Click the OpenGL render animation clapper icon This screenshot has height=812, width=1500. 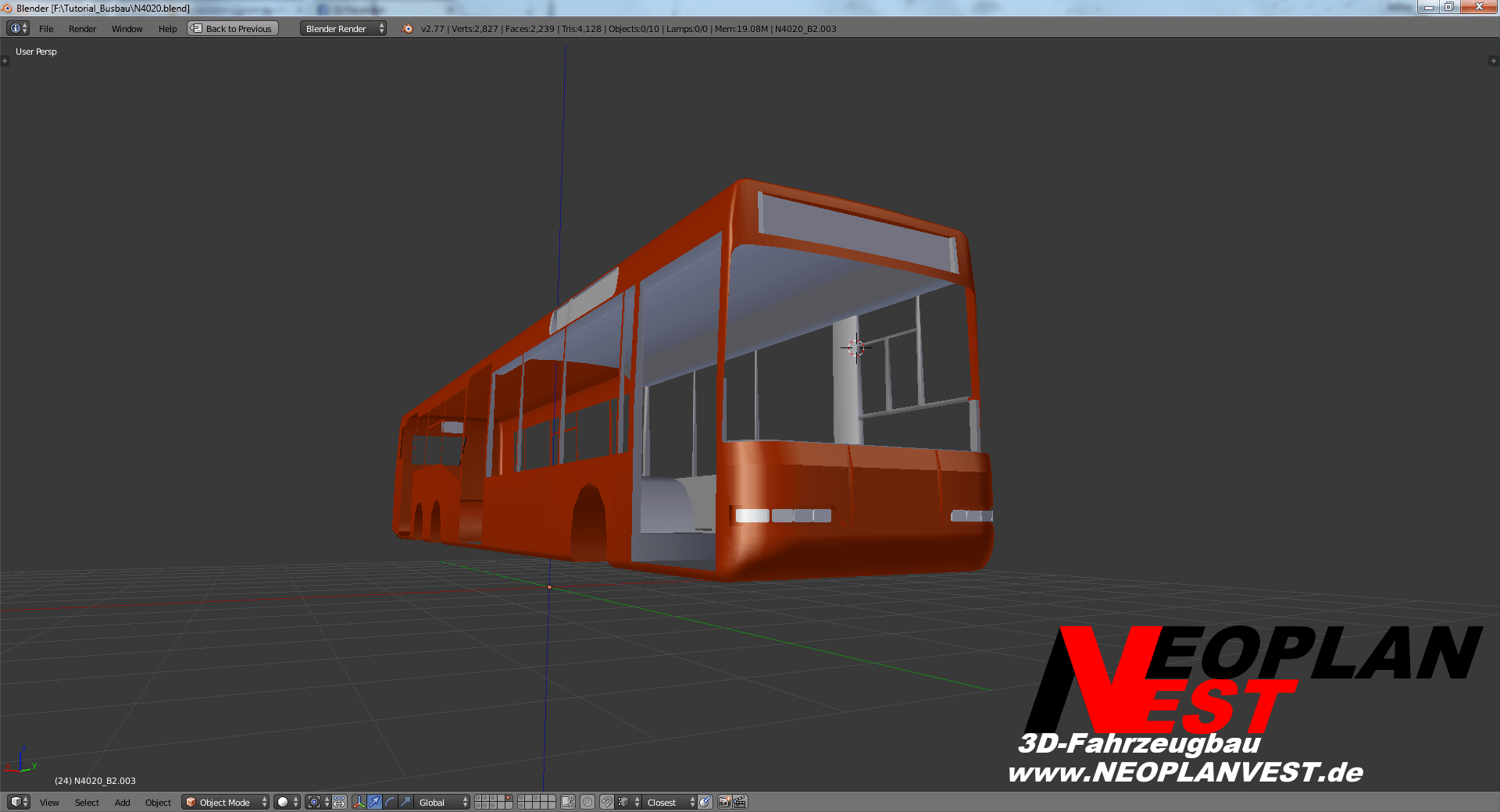740,802
